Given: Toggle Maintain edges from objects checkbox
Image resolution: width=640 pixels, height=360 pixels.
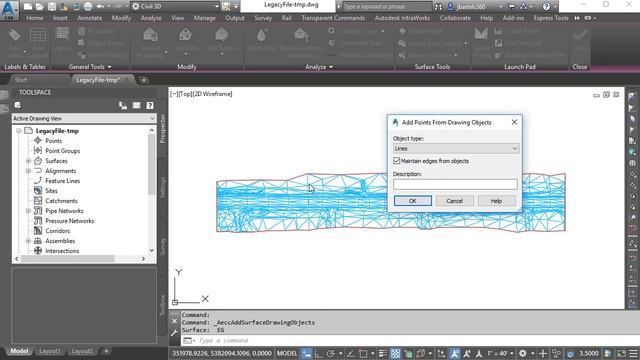Looking at the screenshot, I should [396, 161].
